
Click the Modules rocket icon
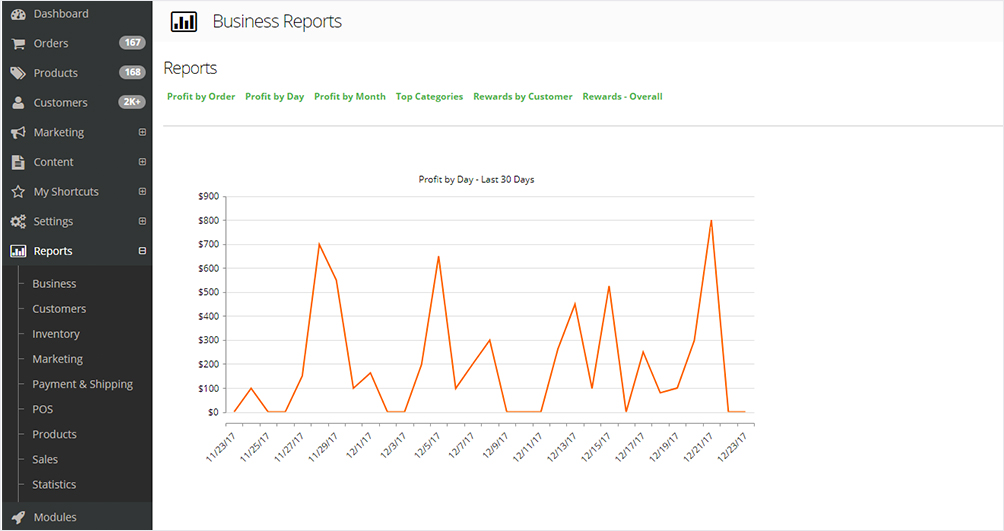point(17,517)
